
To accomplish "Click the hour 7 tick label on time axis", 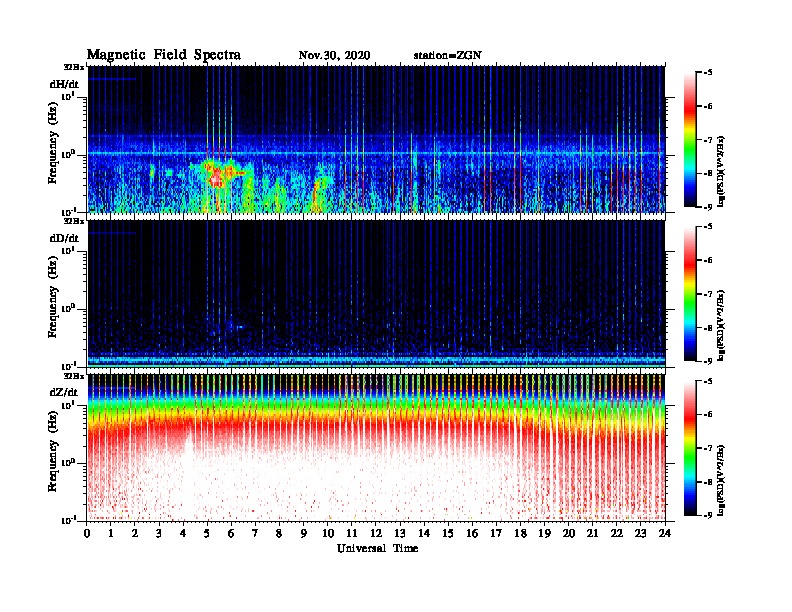I will [x=256, y=533].
